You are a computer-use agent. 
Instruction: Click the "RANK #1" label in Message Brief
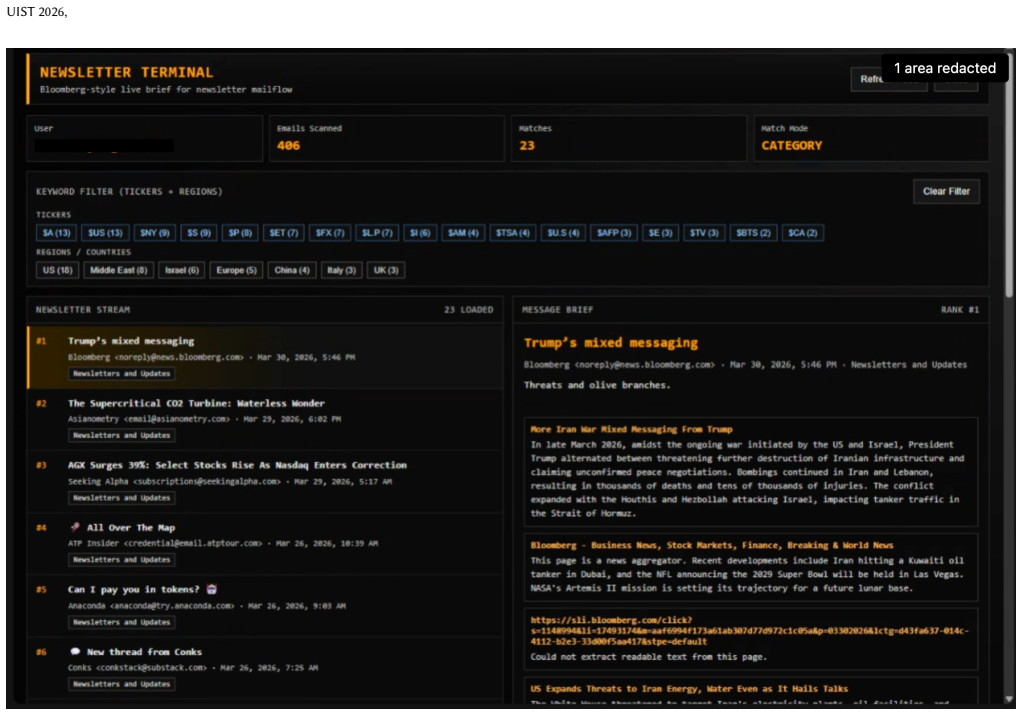tap(959, 310)
